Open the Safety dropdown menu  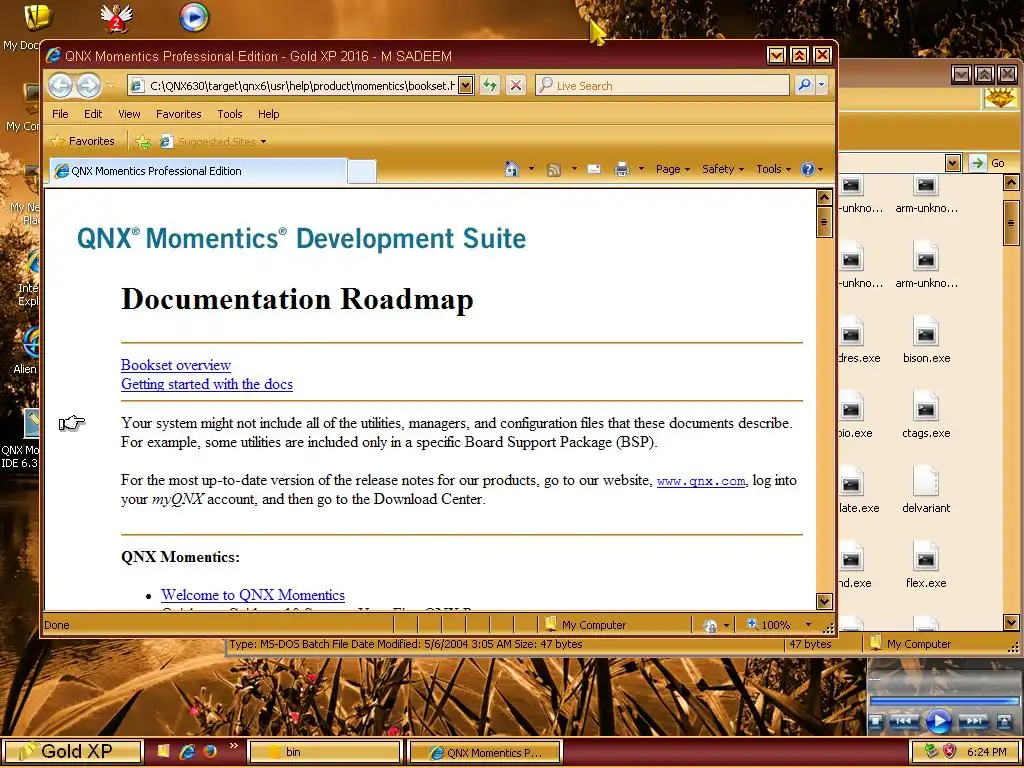pyautogui.click(x=723, y=169)
